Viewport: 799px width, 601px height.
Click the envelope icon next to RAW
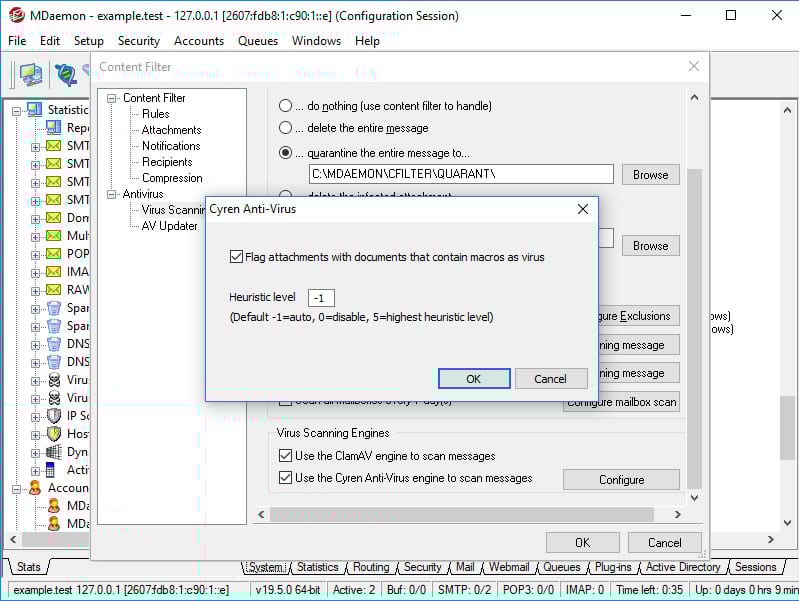(54, 290)
